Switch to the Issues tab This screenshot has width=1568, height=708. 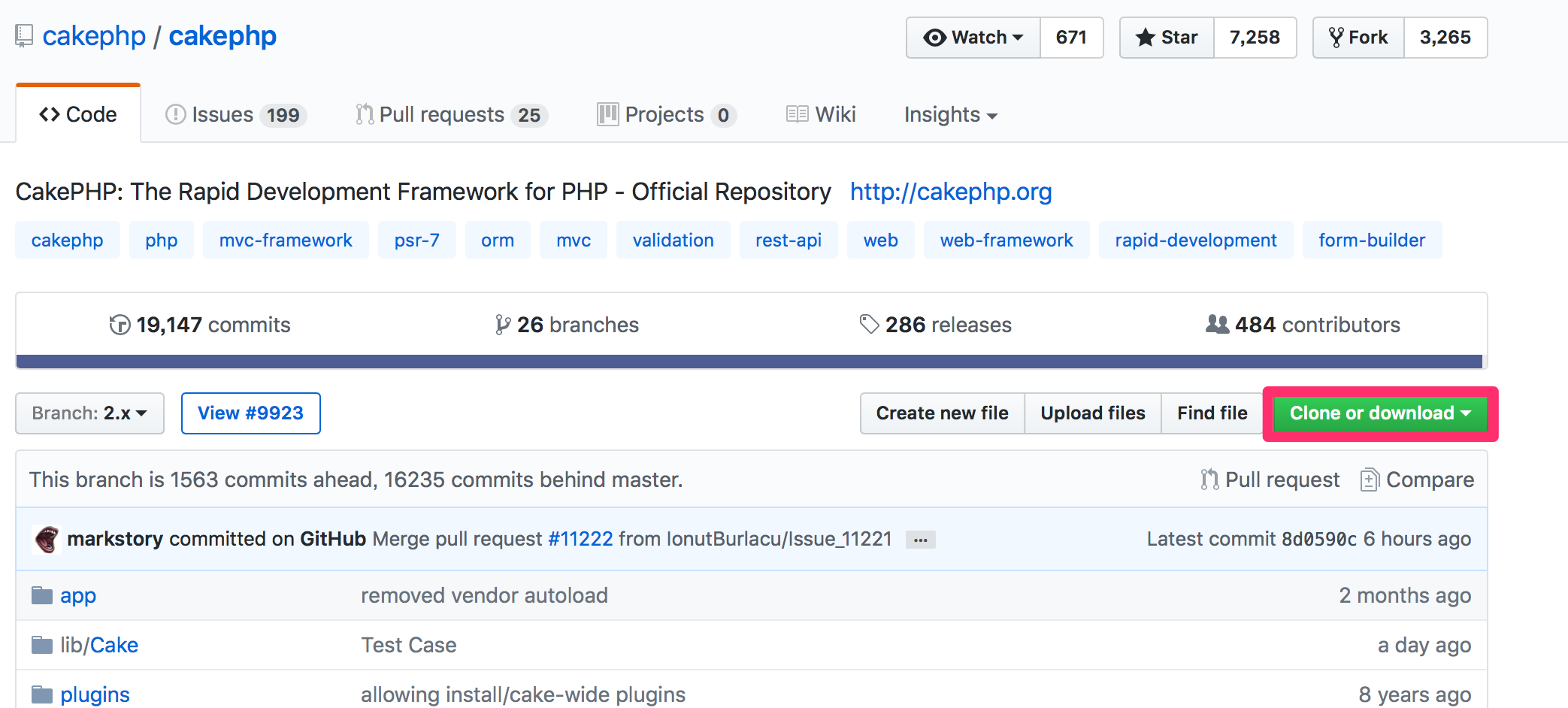[x=235, y=115]
